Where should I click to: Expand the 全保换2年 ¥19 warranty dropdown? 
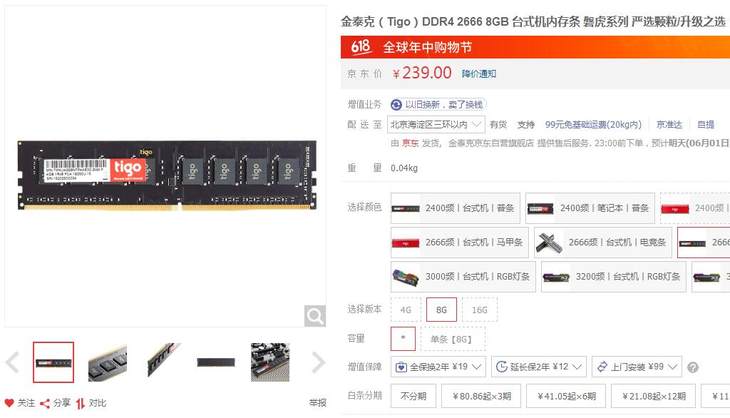[x=438, y=367]
